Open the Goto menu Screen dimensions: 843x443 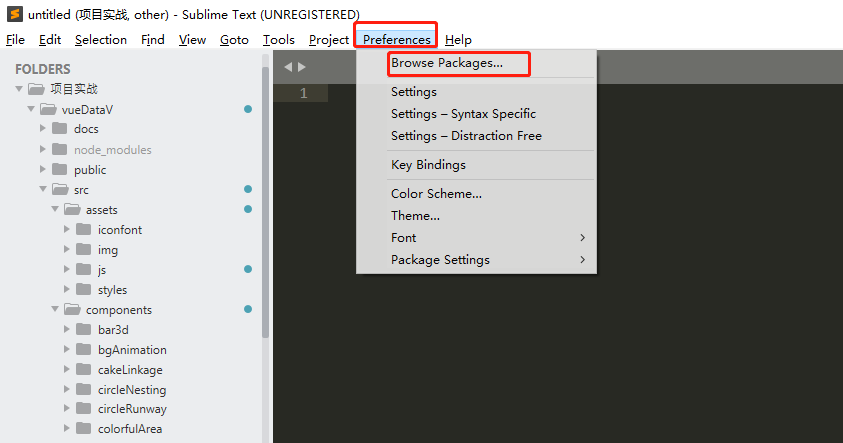tap(234, 40)
